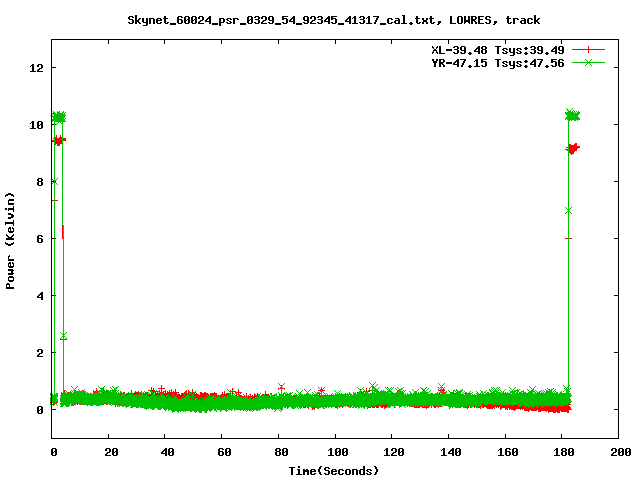Click the plot title with the Skynet_60024 filename
640x480 pixels.
point(333,20)
